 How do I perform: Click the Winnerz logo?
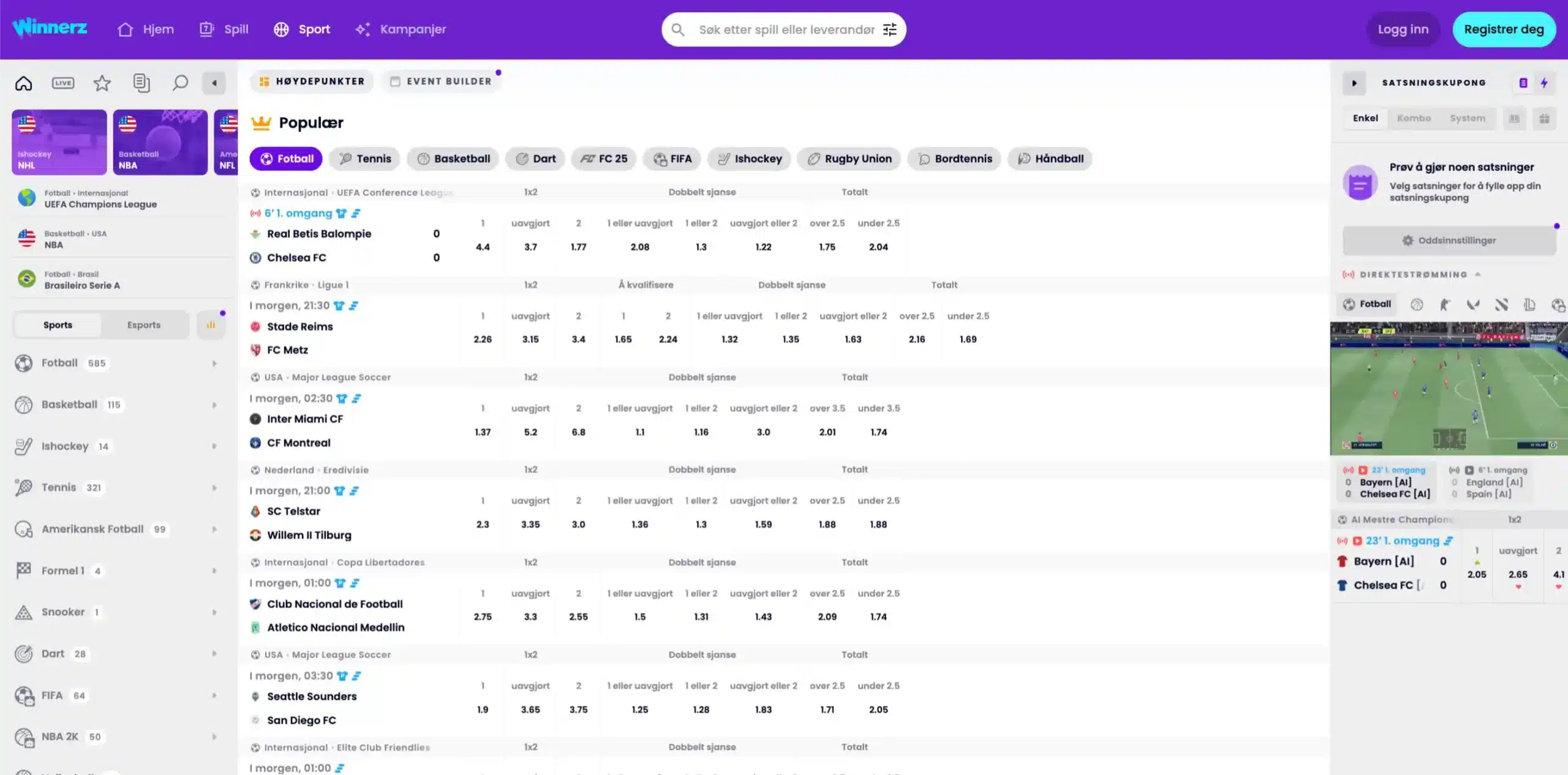[49, 28]
